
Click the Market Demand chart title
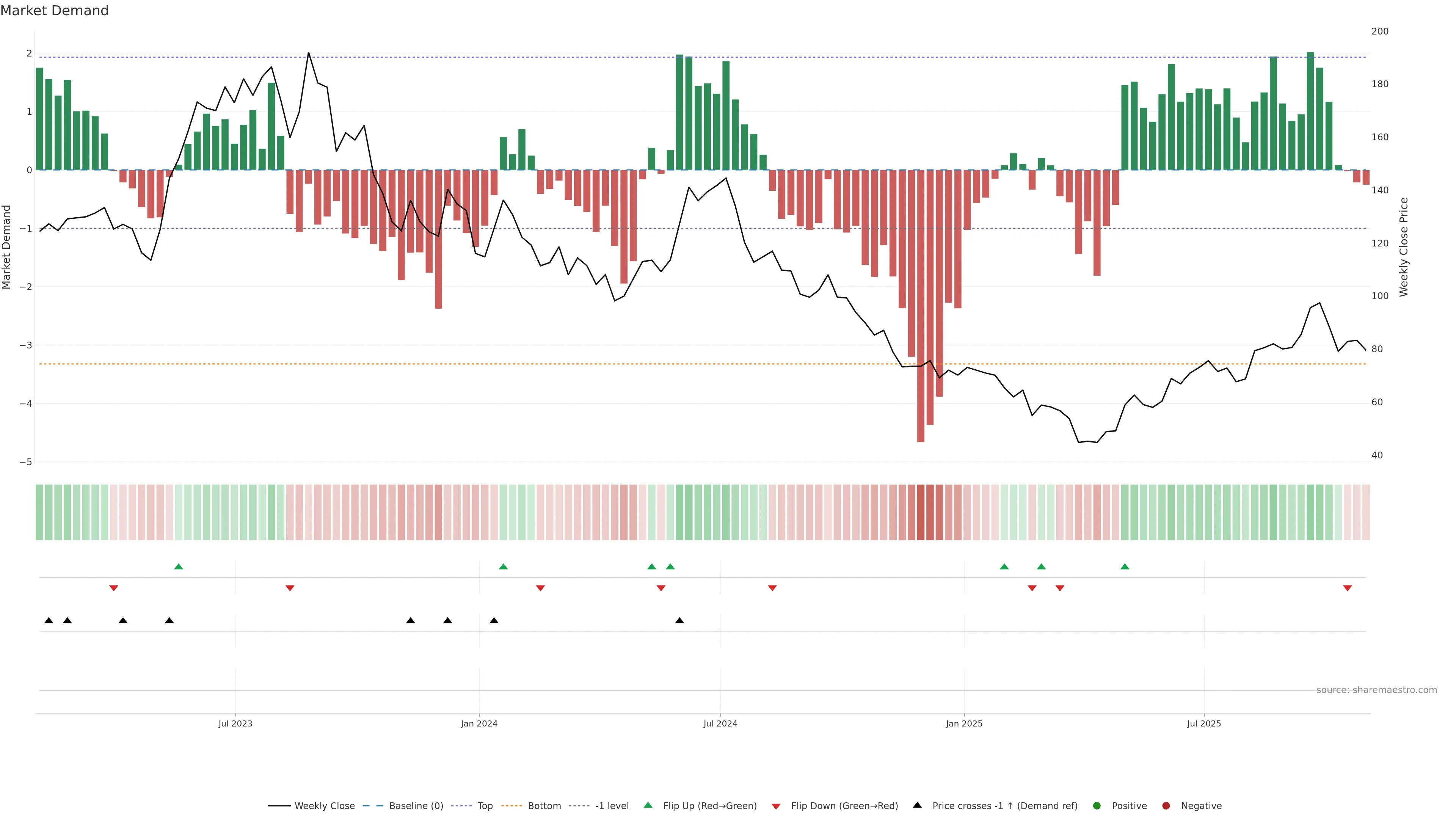pos(54,11)
